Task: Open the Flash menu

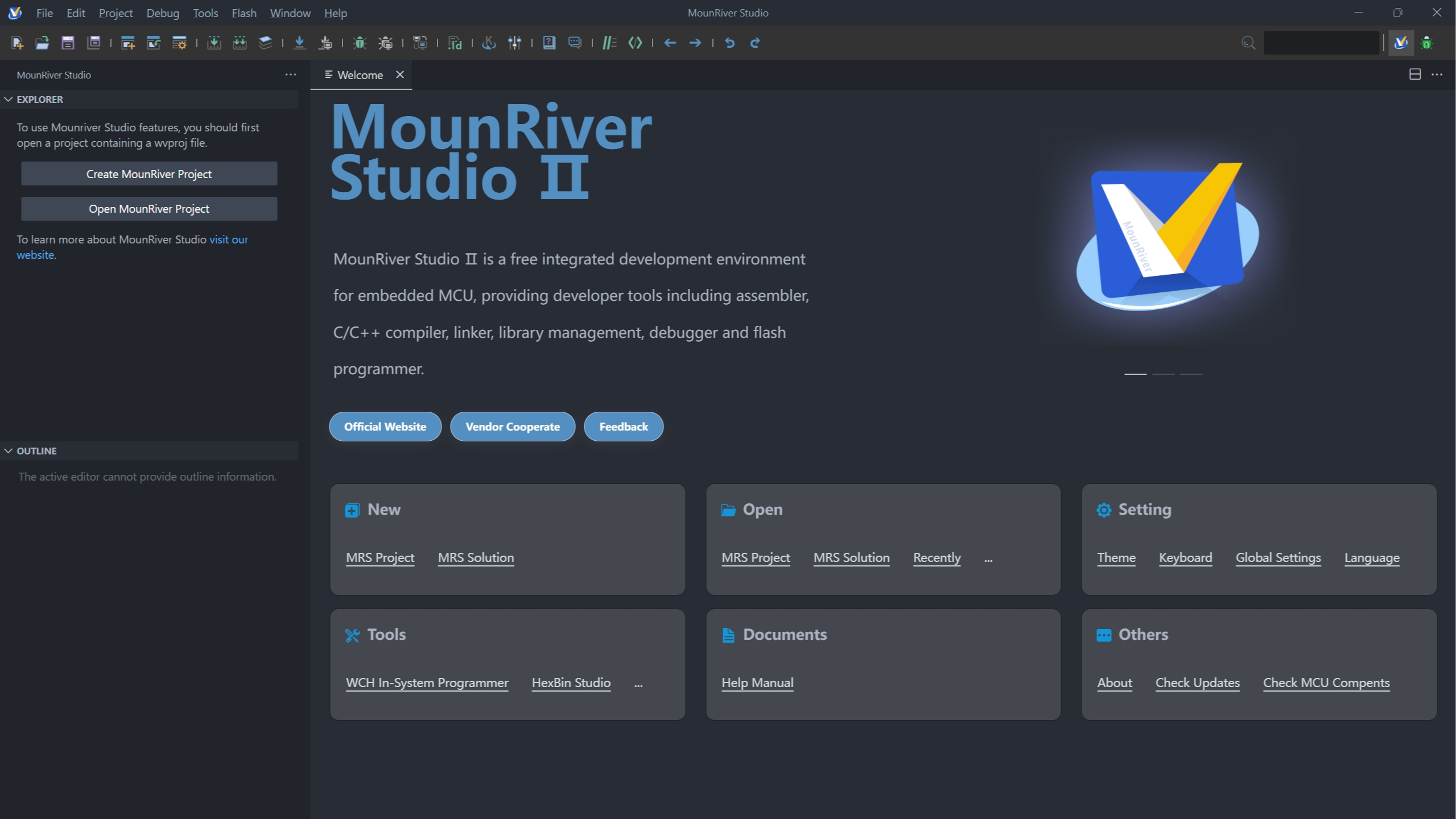Action: (244, 13)
